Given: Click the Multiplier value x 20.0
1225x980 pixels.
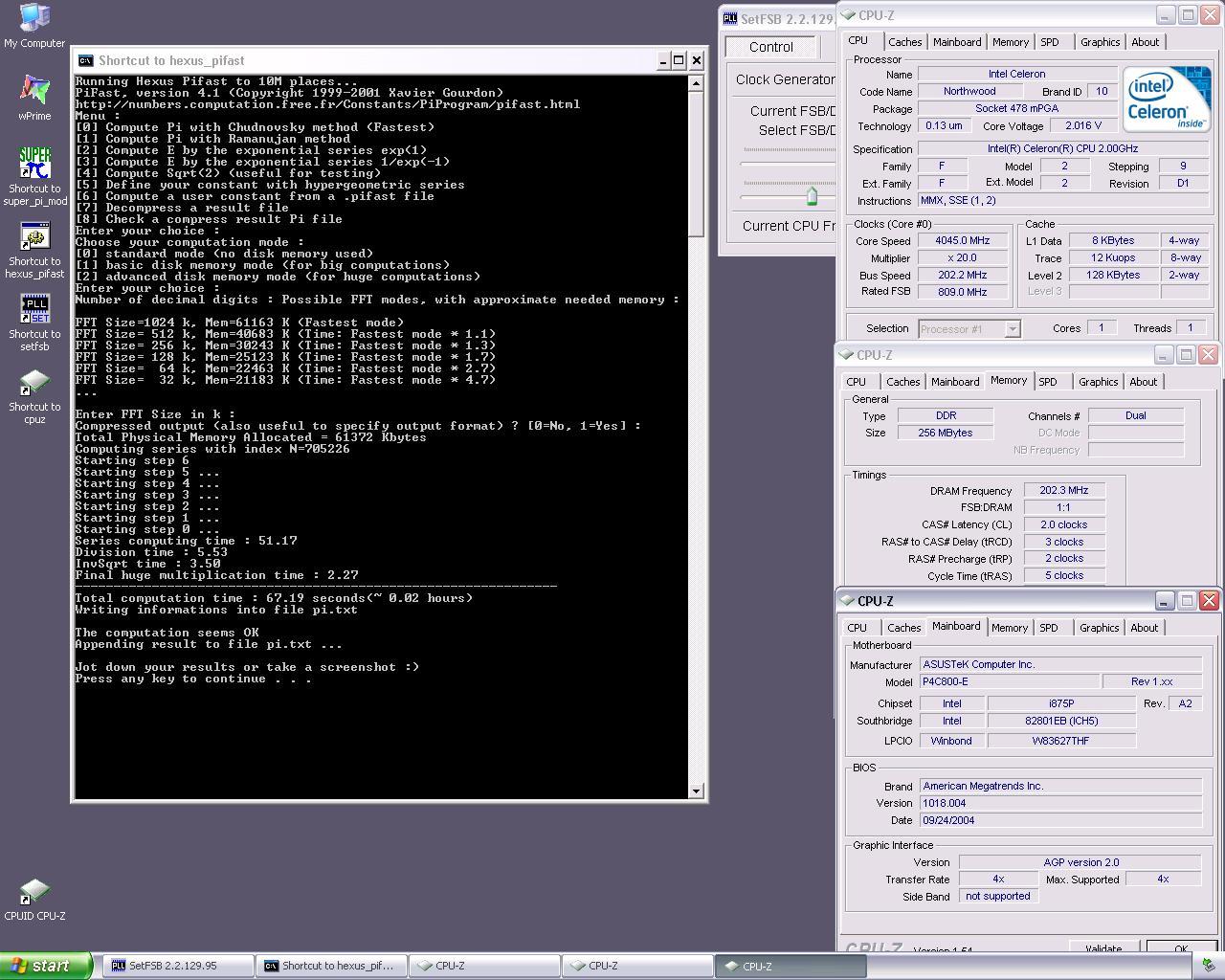Looking at the screenshot, I should coord(963,258).
